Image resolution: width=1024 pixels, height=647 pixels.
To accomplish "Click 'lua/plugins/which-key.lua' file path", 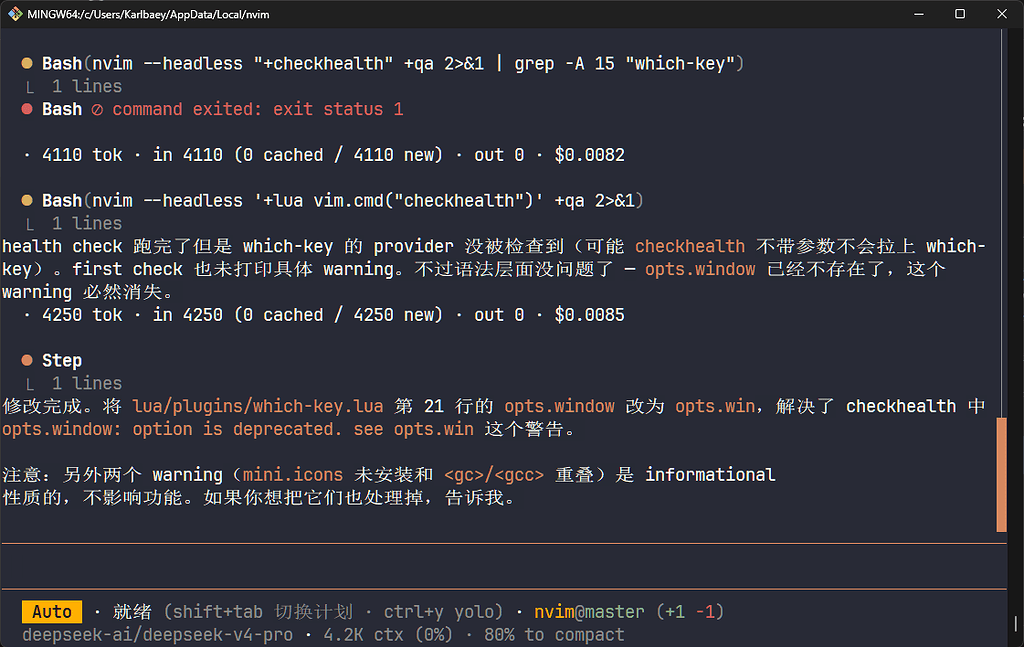I will 258,406.
